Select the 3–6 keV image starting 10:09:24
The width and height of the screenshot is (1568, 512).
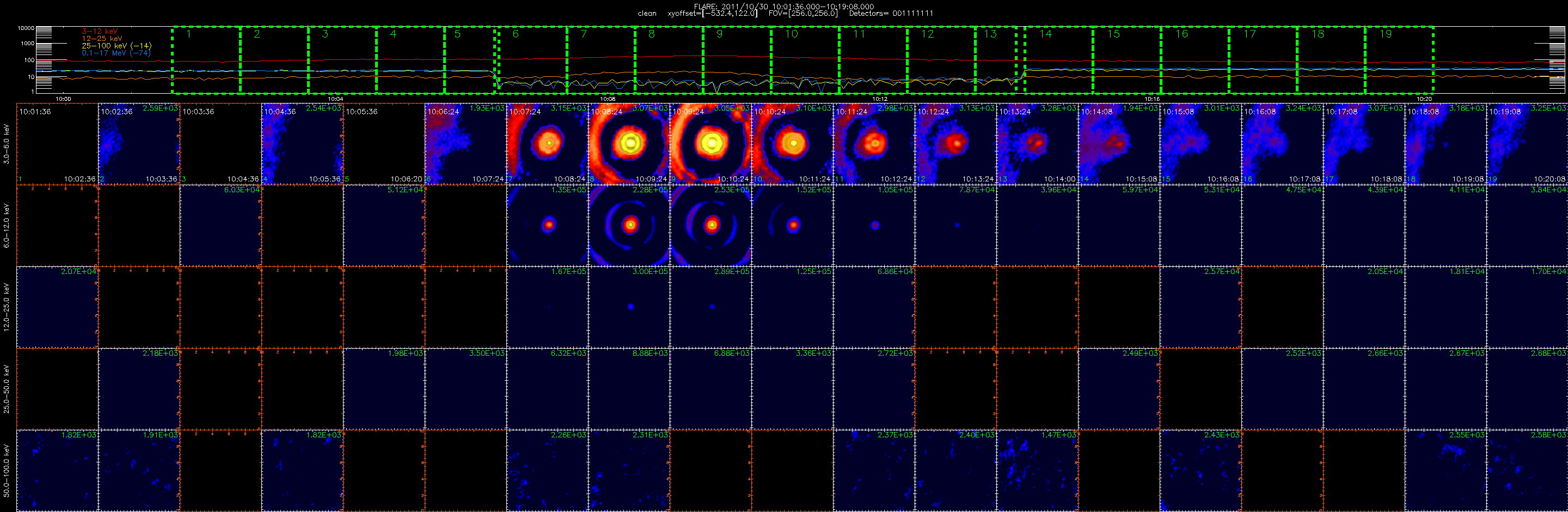click(710, 144)
